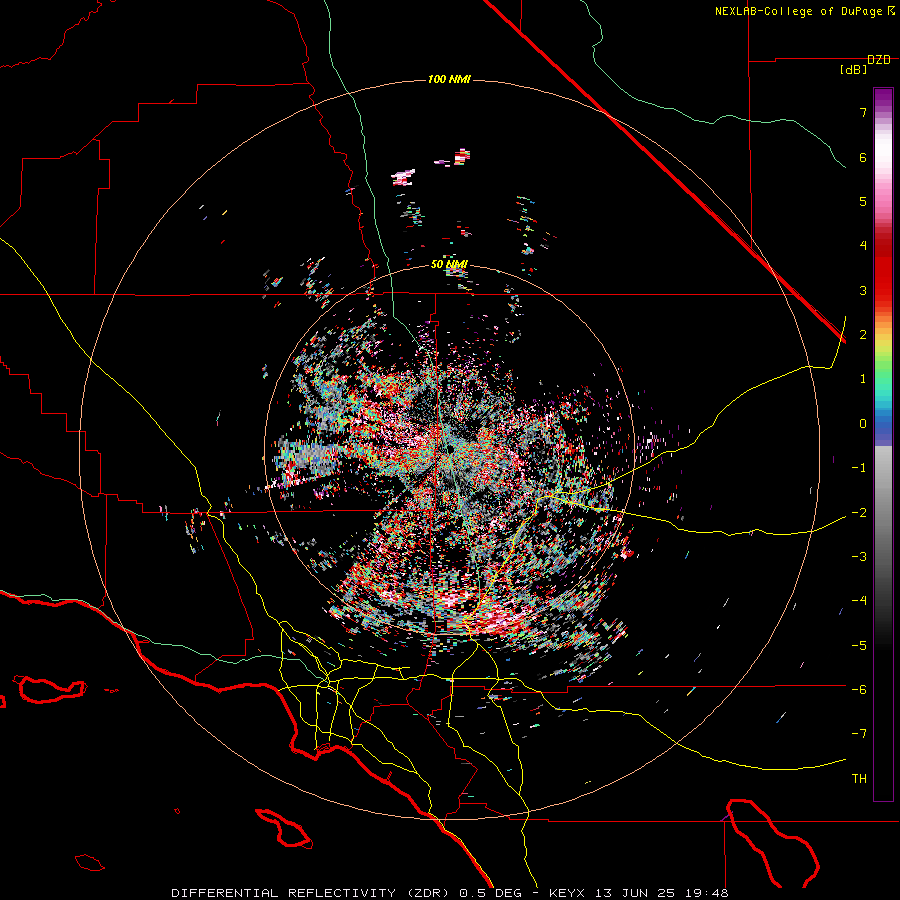Click the 5 value on color scale
This screenshot has height=900, width=900.
pos(863,201)
